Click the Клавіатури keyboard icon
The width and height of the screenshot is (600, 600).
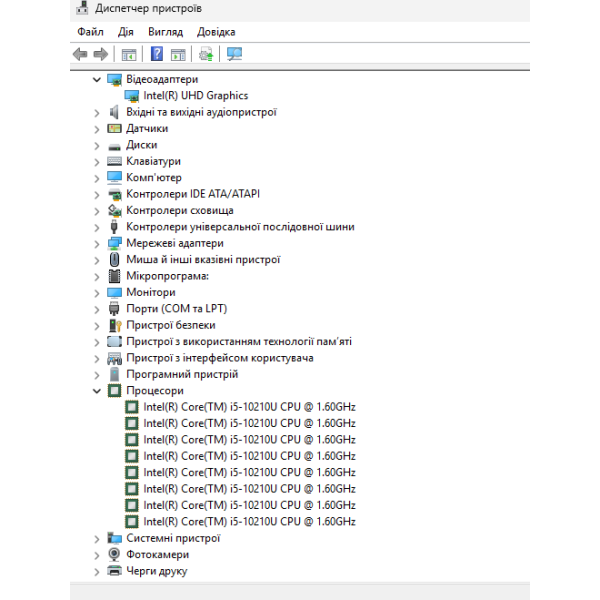point(114,161)
